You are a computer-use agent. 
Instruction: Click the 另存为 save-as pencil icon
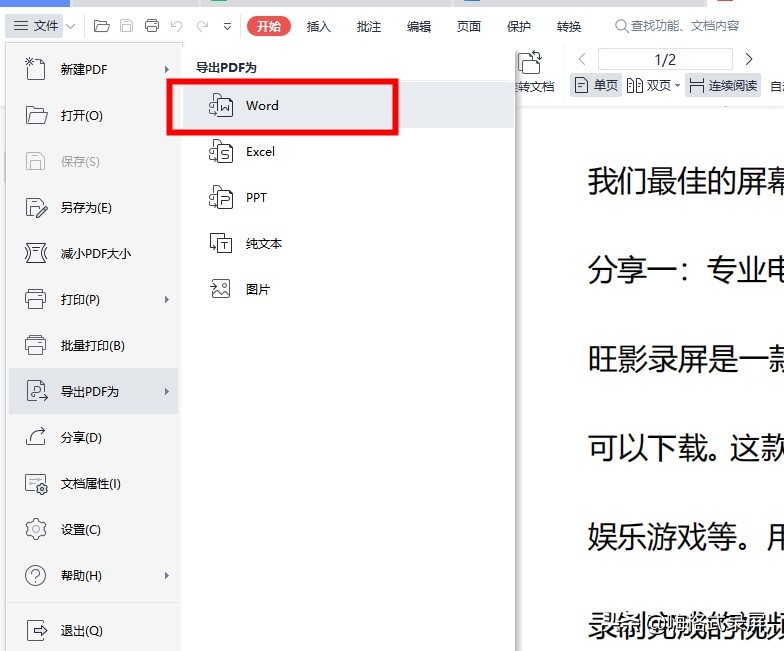point(36,208)
